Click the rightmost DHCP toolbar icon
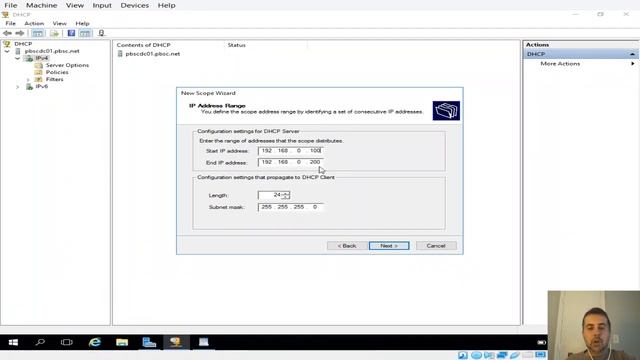The width and height of the screenshot is (640, 360). (x=101, y=33)
